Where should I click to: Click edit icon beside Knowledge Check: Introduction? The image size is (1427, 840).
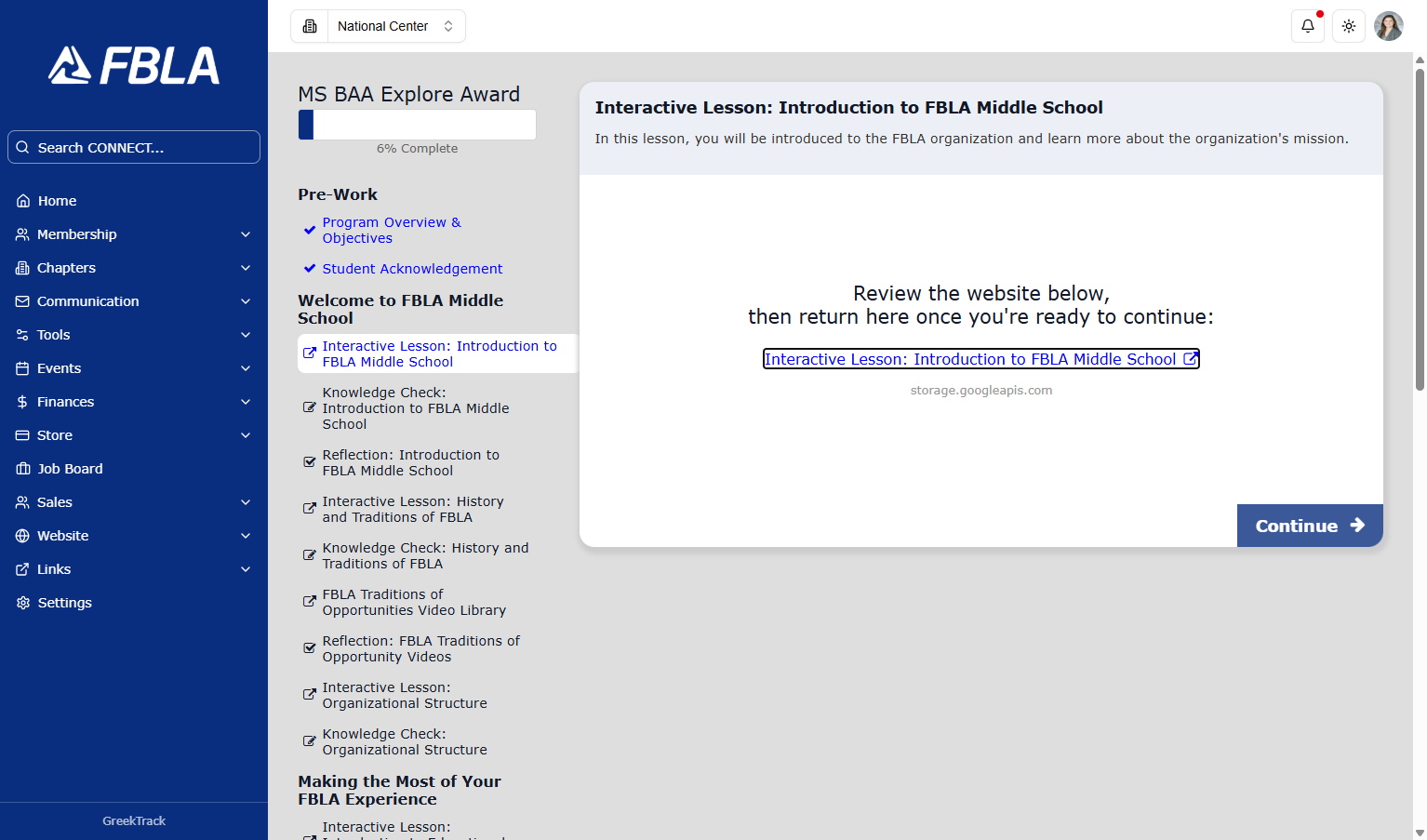click(x=310, y=407)
